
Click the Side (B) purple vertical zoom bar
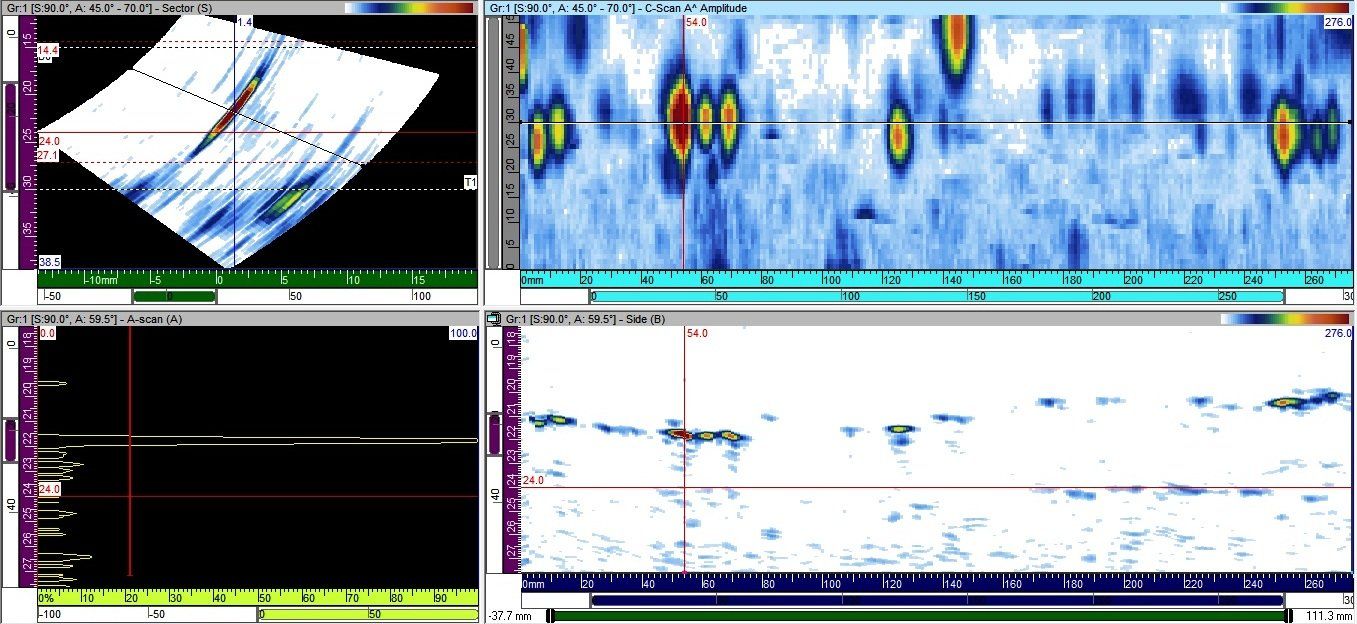[x=495, y=434]
